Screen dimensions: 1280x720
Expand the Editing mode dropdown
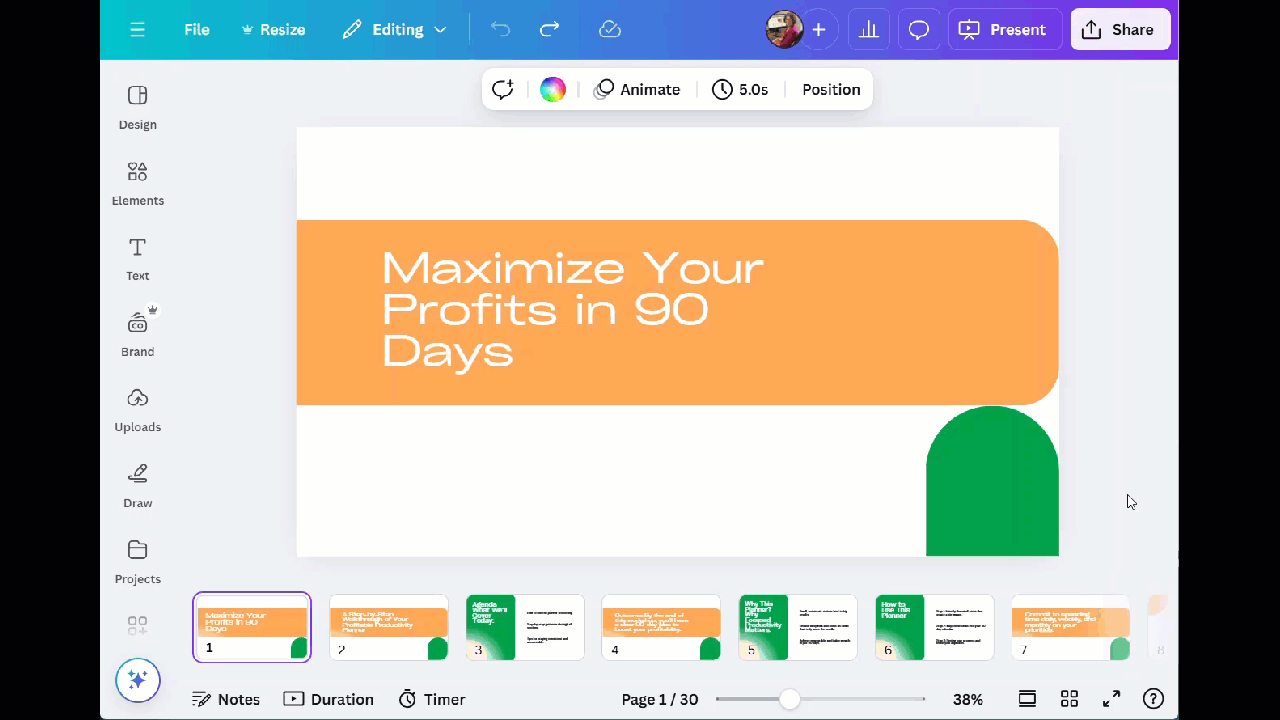pyautogui.click(x=394, y=30)
